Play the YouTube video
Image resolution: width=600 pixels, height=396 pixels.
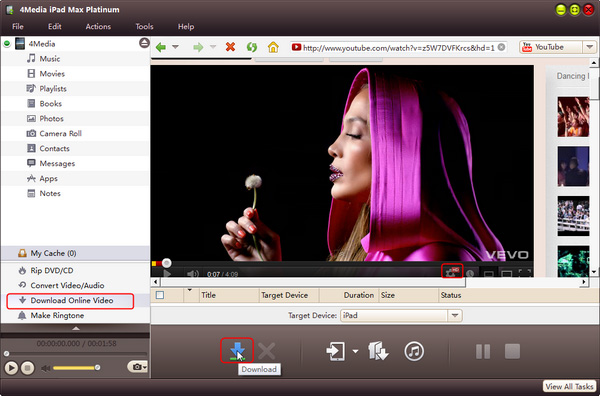167,273
